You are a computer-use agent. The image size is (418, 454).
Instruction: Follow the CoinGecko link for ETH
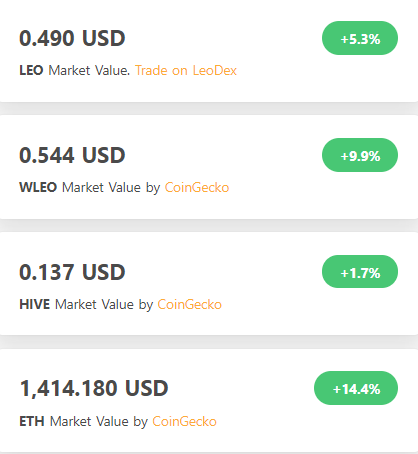184,421
